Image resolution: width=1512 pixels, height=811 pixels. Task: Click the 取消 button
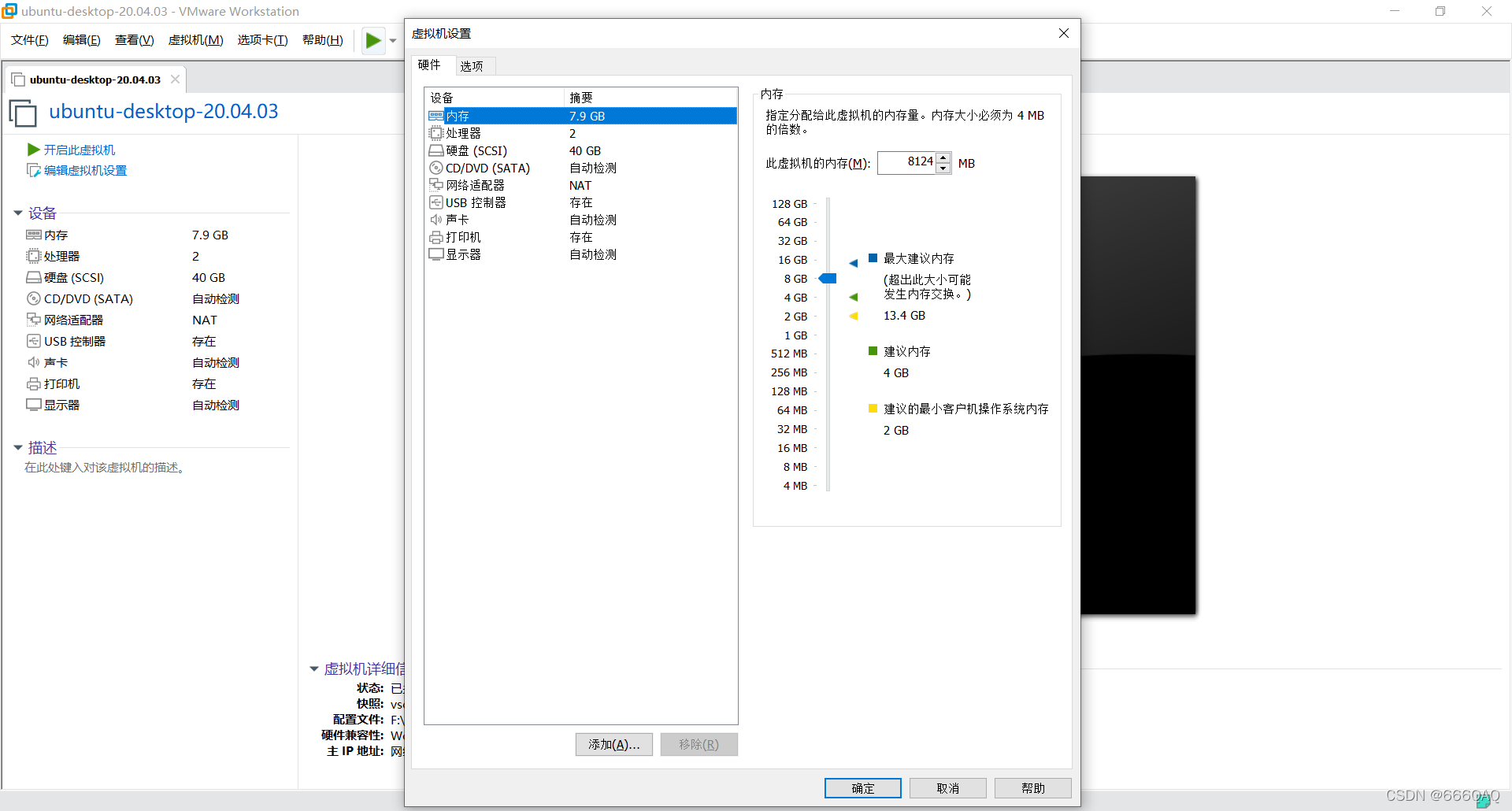[x=948, y=788]
